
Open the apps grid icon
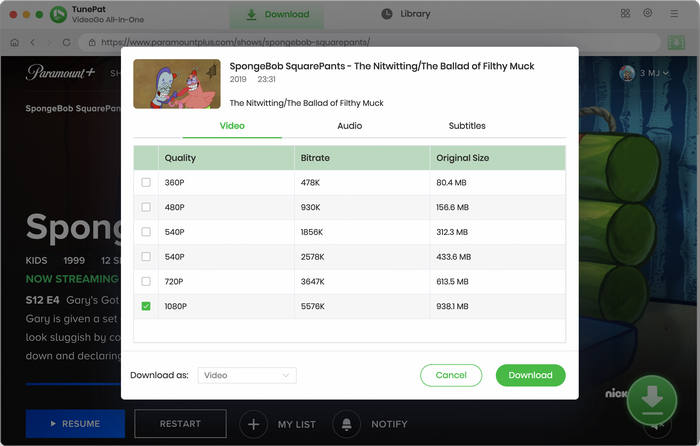(x=625, y=14)
